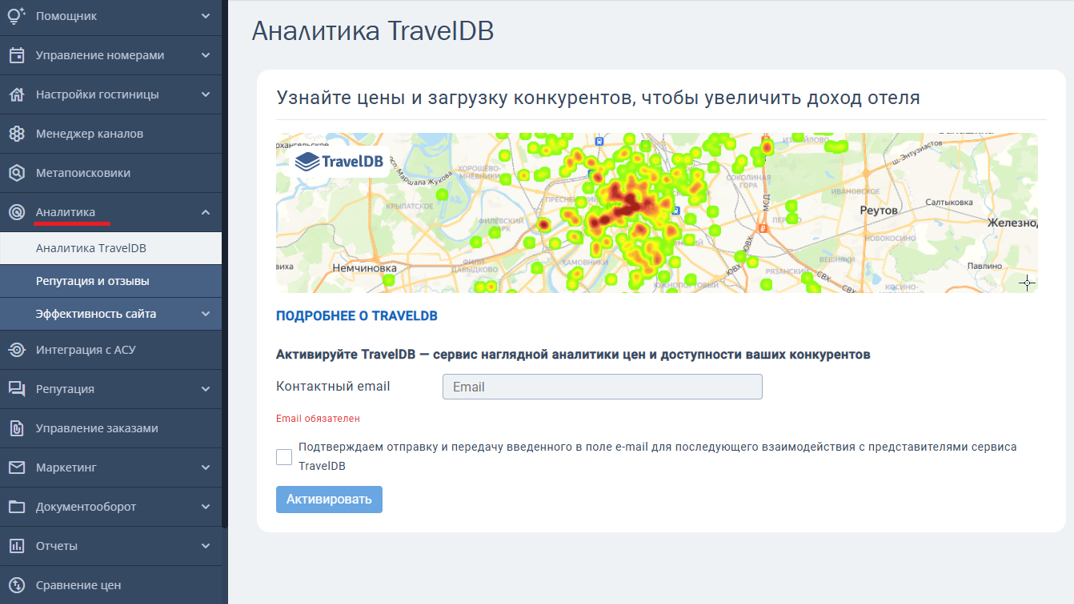
Task: Click the 'Контактный email' label
Action: (333, 386)
